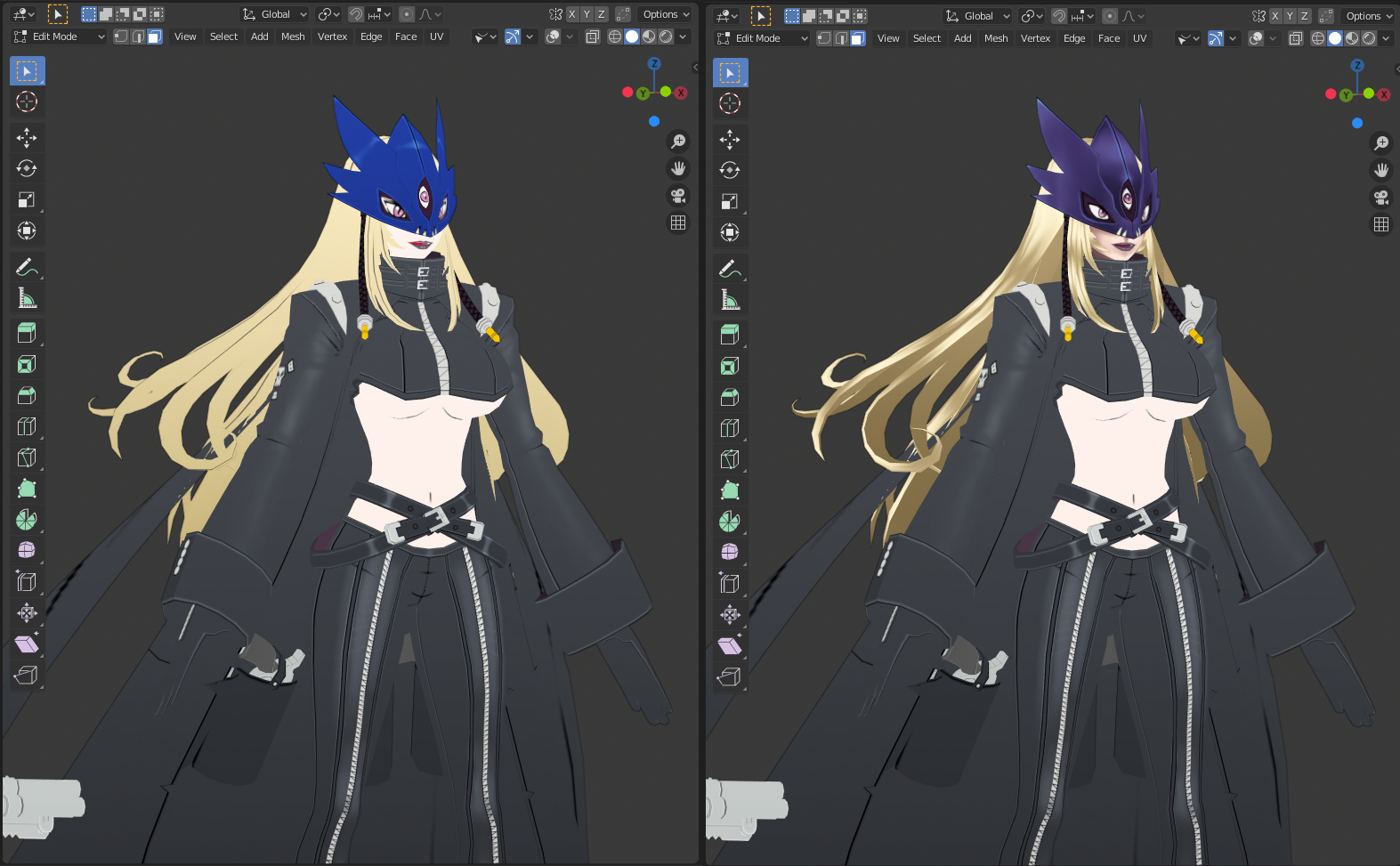Pick the Loop Cut tool in left viewport
The image size is (1400, 866).
[x=27, y=426]
